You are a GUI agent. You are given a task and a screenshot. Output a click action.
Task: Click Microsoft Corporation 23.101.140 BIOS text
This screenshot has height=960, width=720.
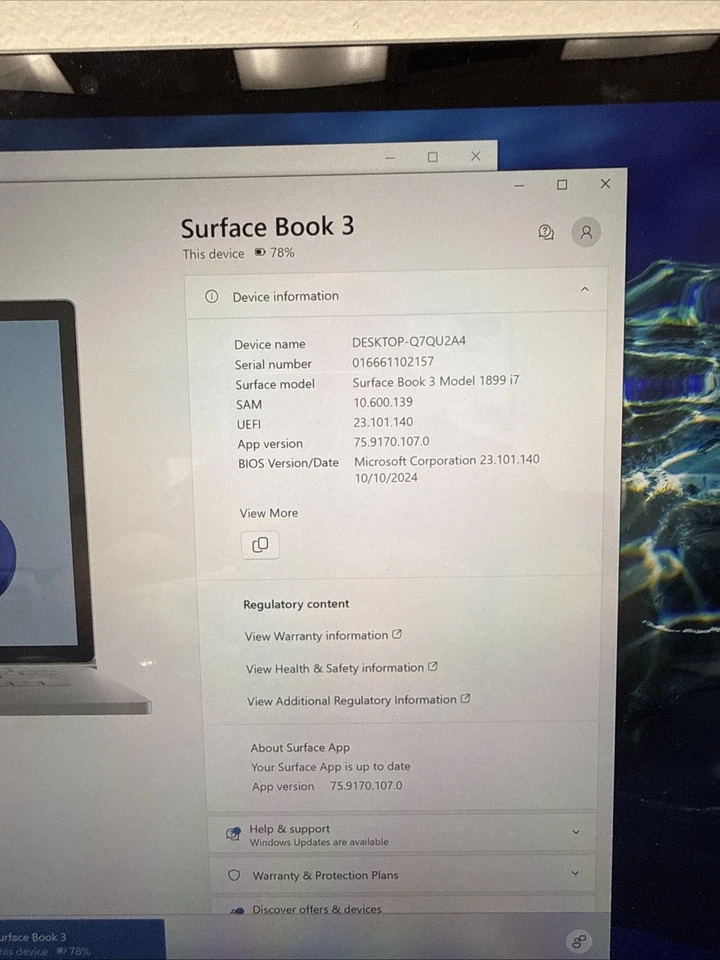[x=447, y=460]
